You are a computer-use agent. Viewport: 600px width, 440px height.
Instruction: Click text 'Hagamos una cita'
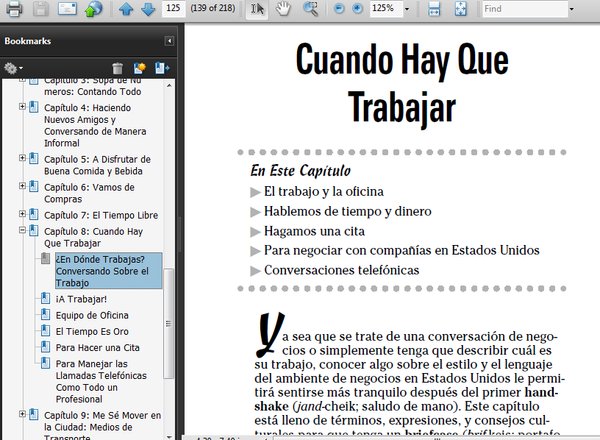point(315,231)
